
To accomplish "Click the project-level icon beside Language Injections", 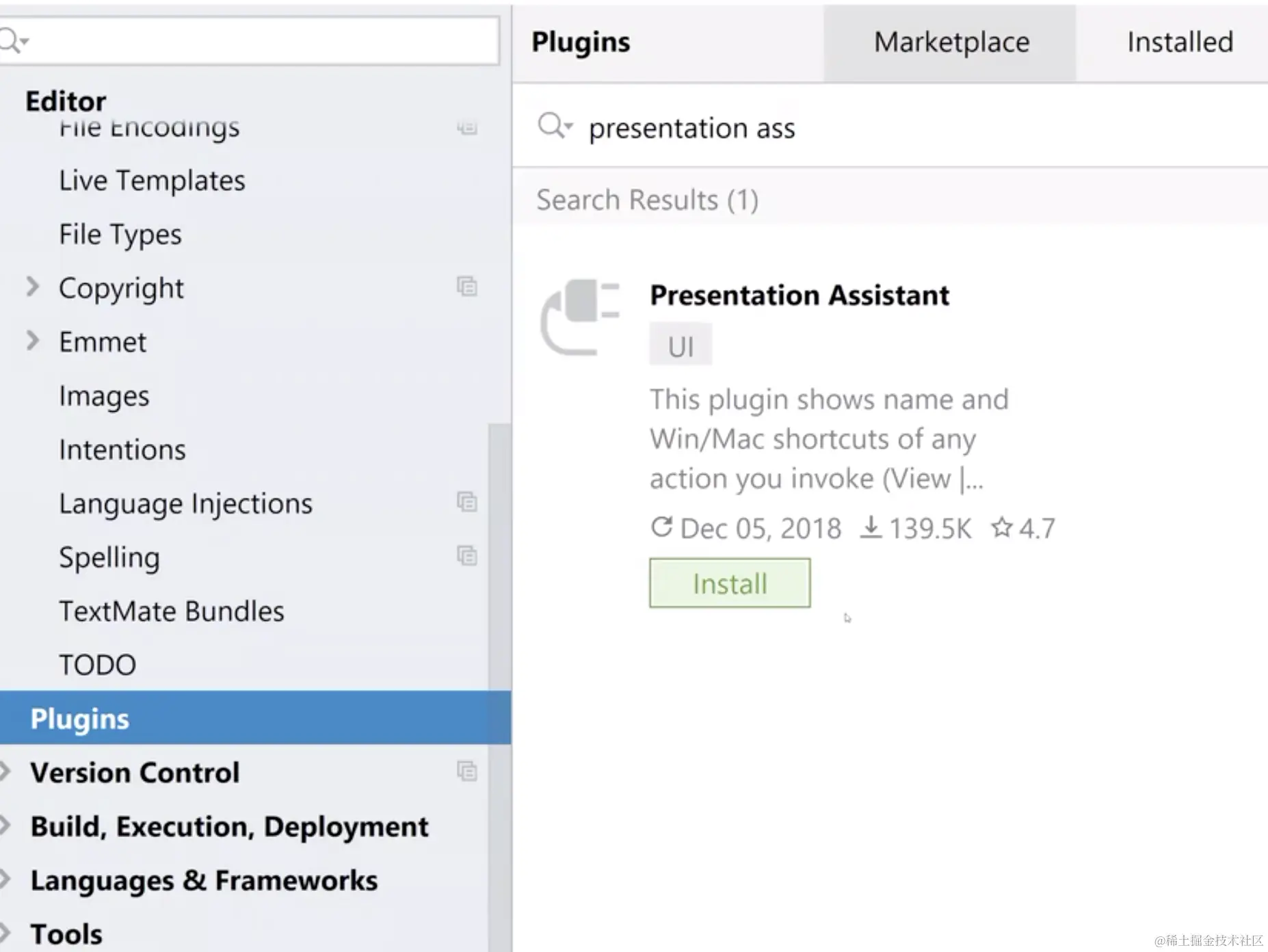I will point(467,502).
